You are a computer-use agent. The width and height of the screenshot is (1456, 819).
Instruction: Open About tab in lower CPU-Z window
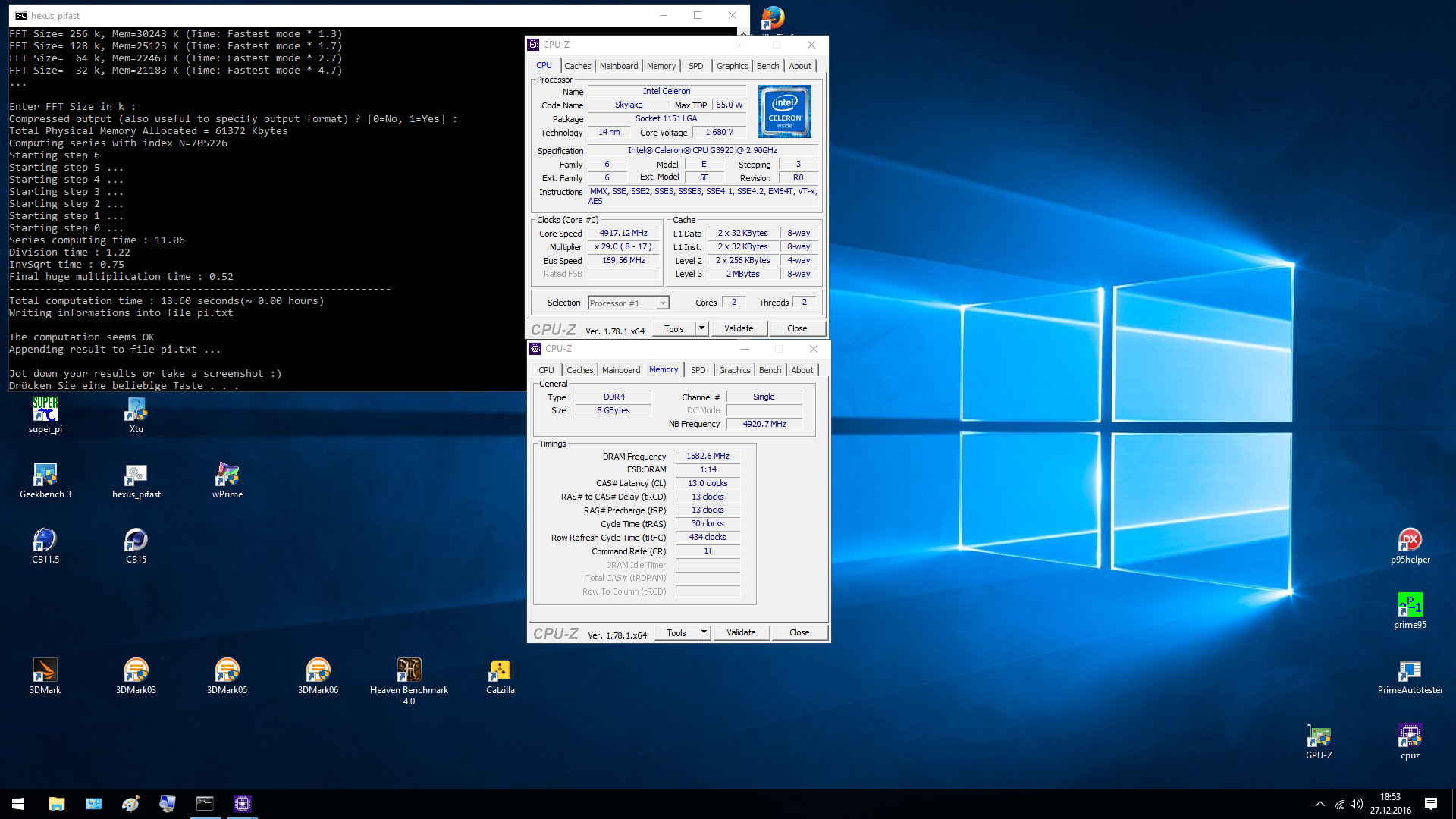802,370
